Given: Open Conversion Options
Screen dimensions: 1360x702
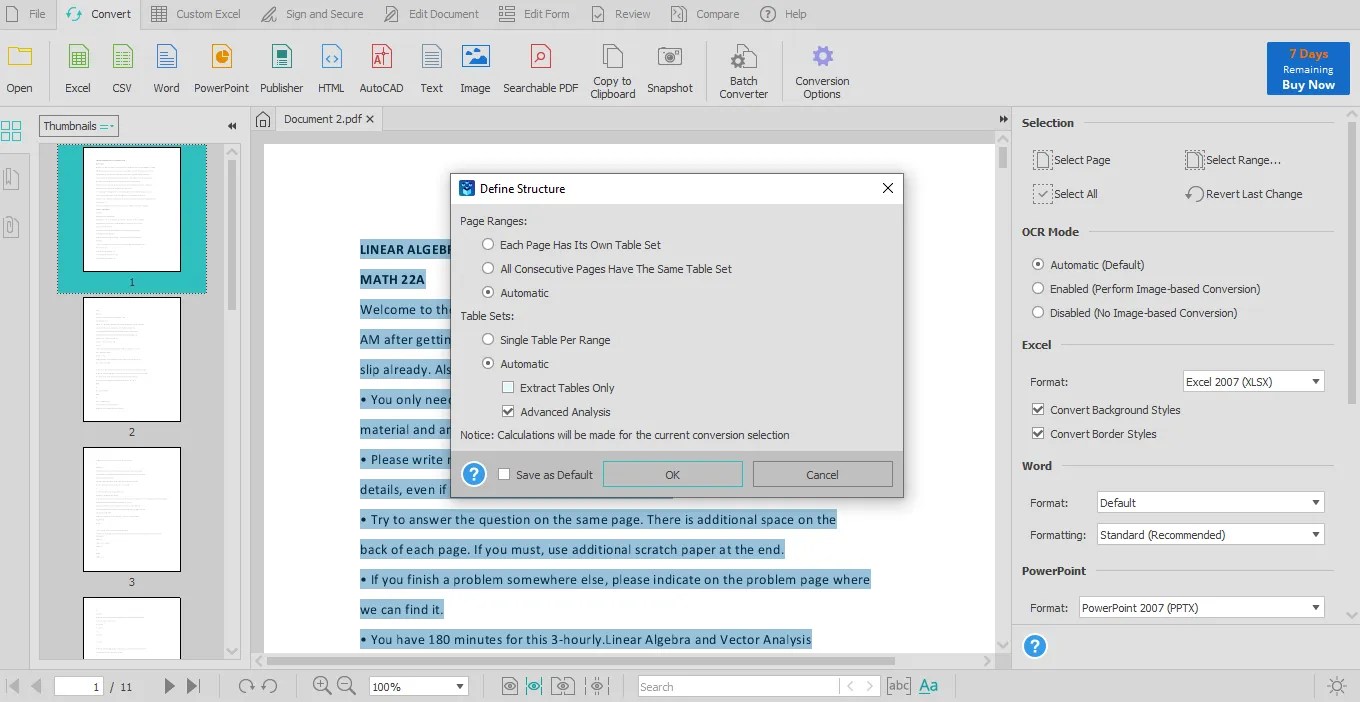Looking at the screenshot, I should [x=821, y=68].
